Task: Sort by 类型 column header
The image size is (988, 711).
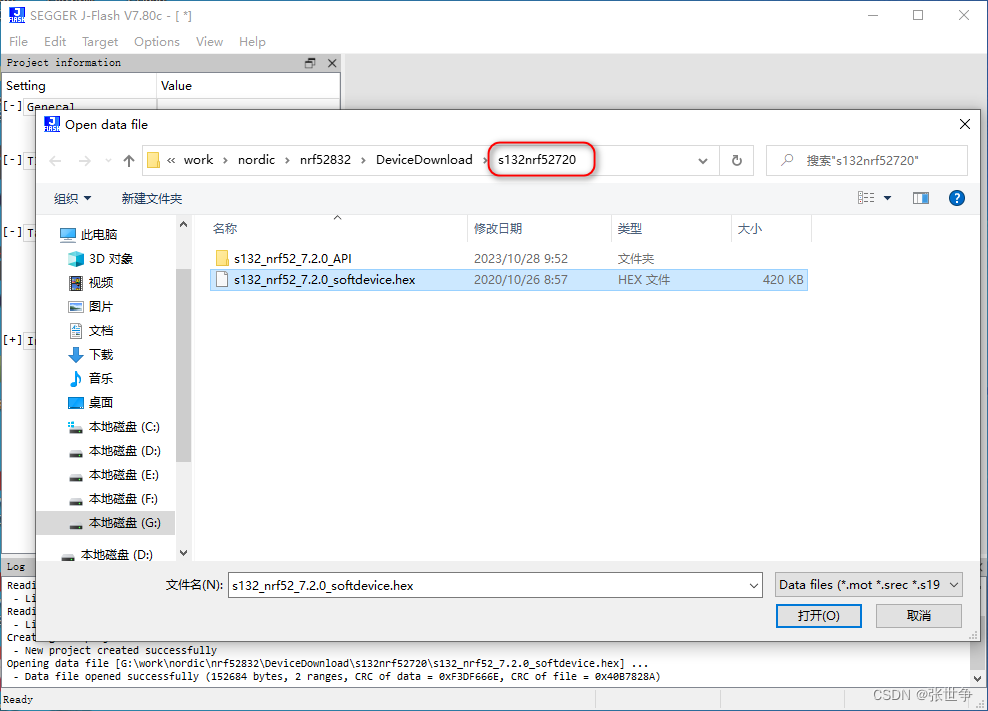Action: pos(629,228)
